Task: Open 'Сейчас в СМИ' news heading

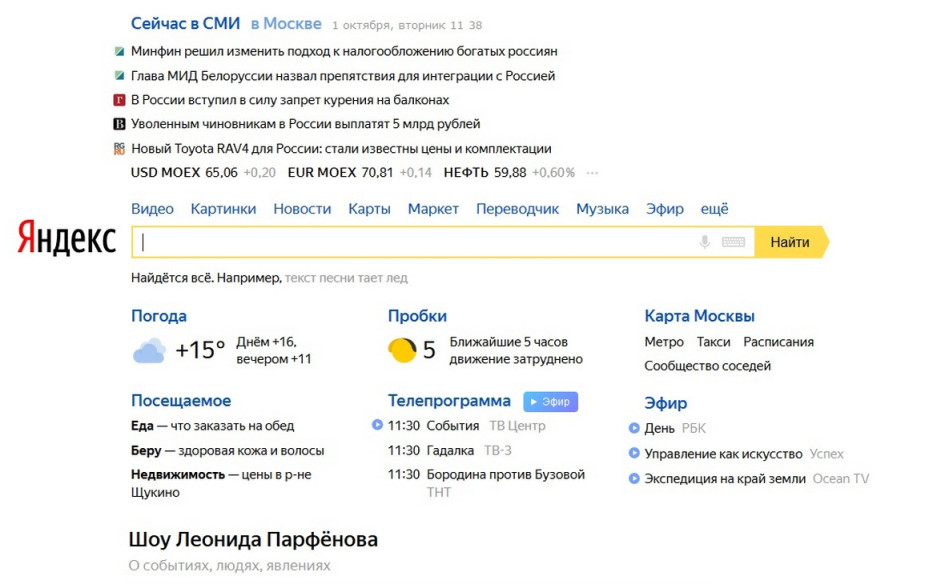Action: tap(185, 24)
